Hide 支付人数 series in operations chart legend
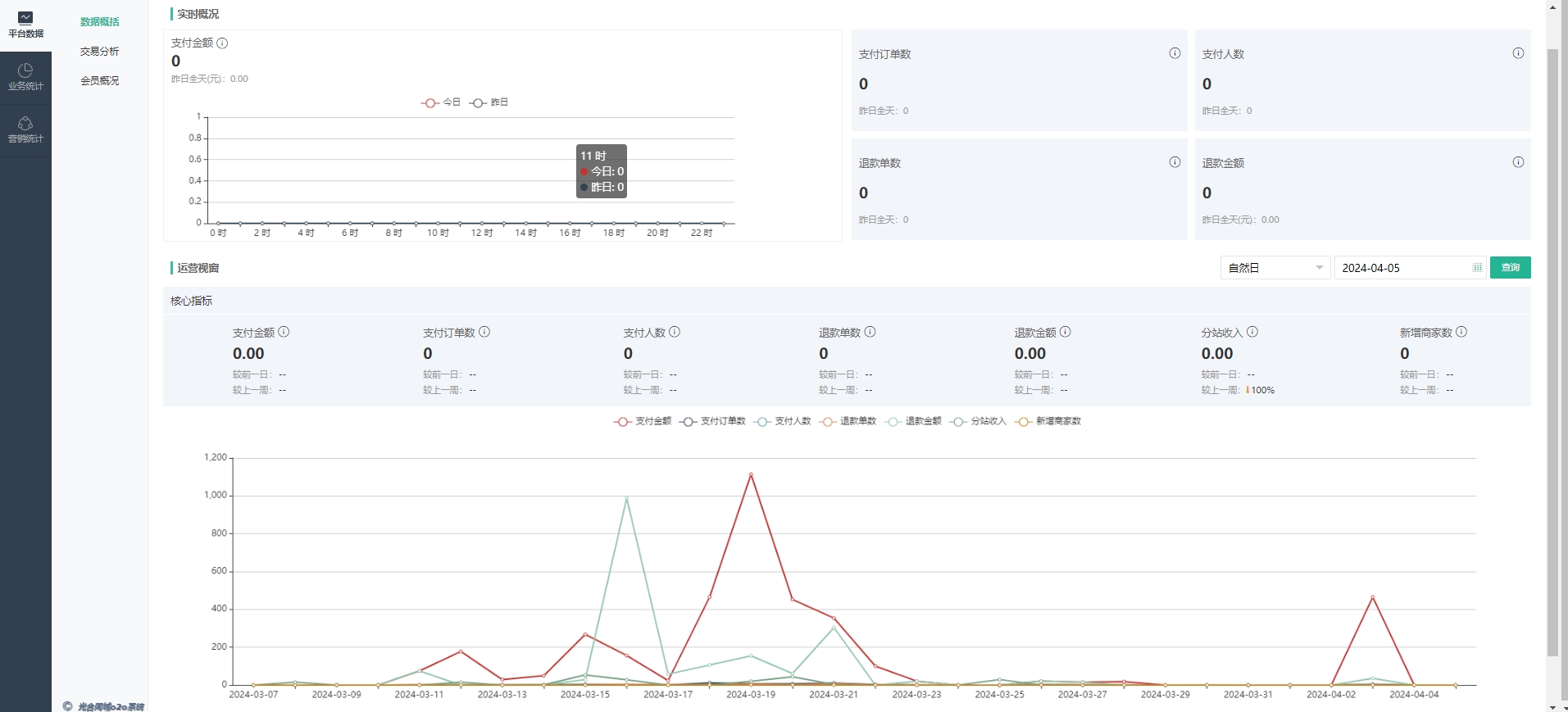Screen dimensions: 1568x712 click(783, 421)
